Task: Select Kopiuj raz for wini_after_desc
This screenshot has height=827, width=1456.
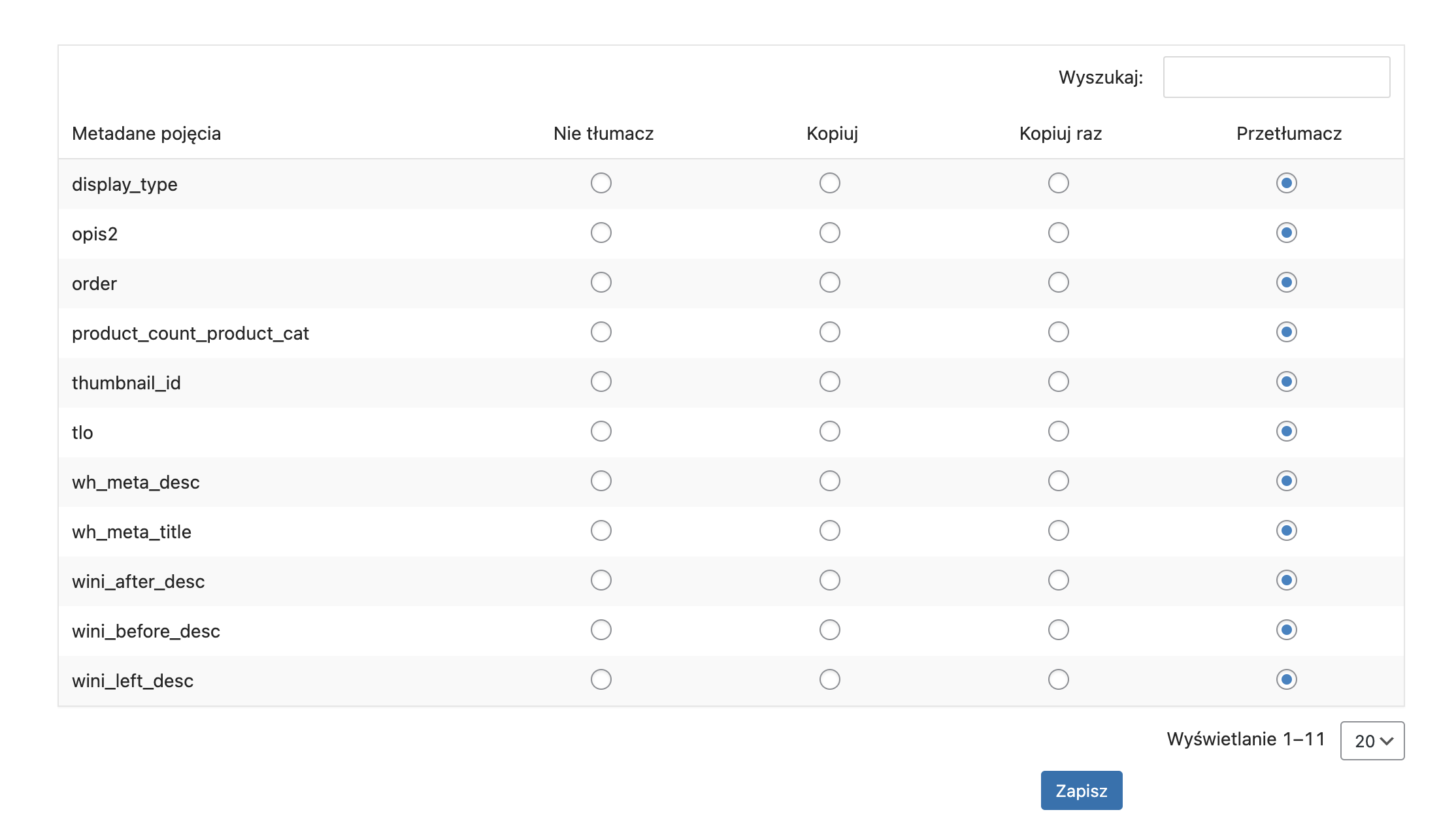Action: tap(1059, 580)
